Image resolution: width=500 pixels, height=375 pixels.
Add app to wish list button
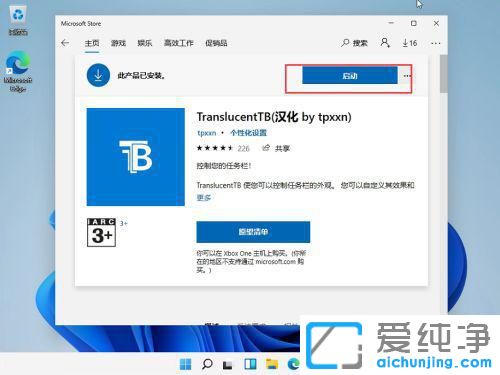tap(253, 232)
